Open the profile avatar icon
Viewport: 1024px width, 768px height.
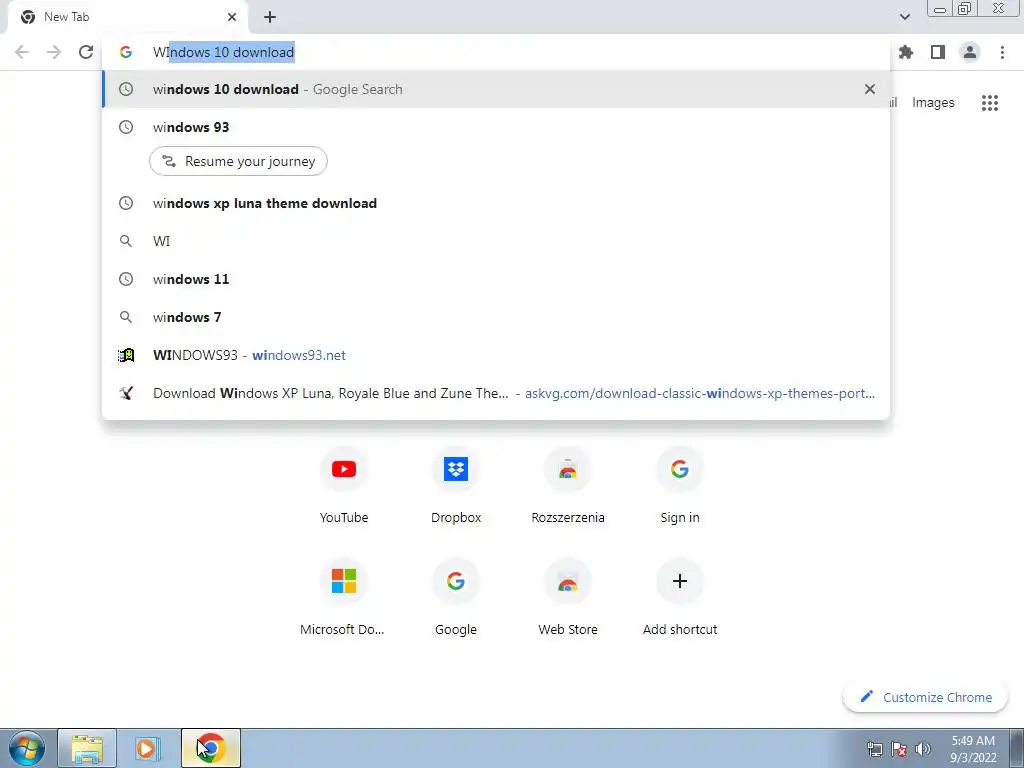click(970, 52)
